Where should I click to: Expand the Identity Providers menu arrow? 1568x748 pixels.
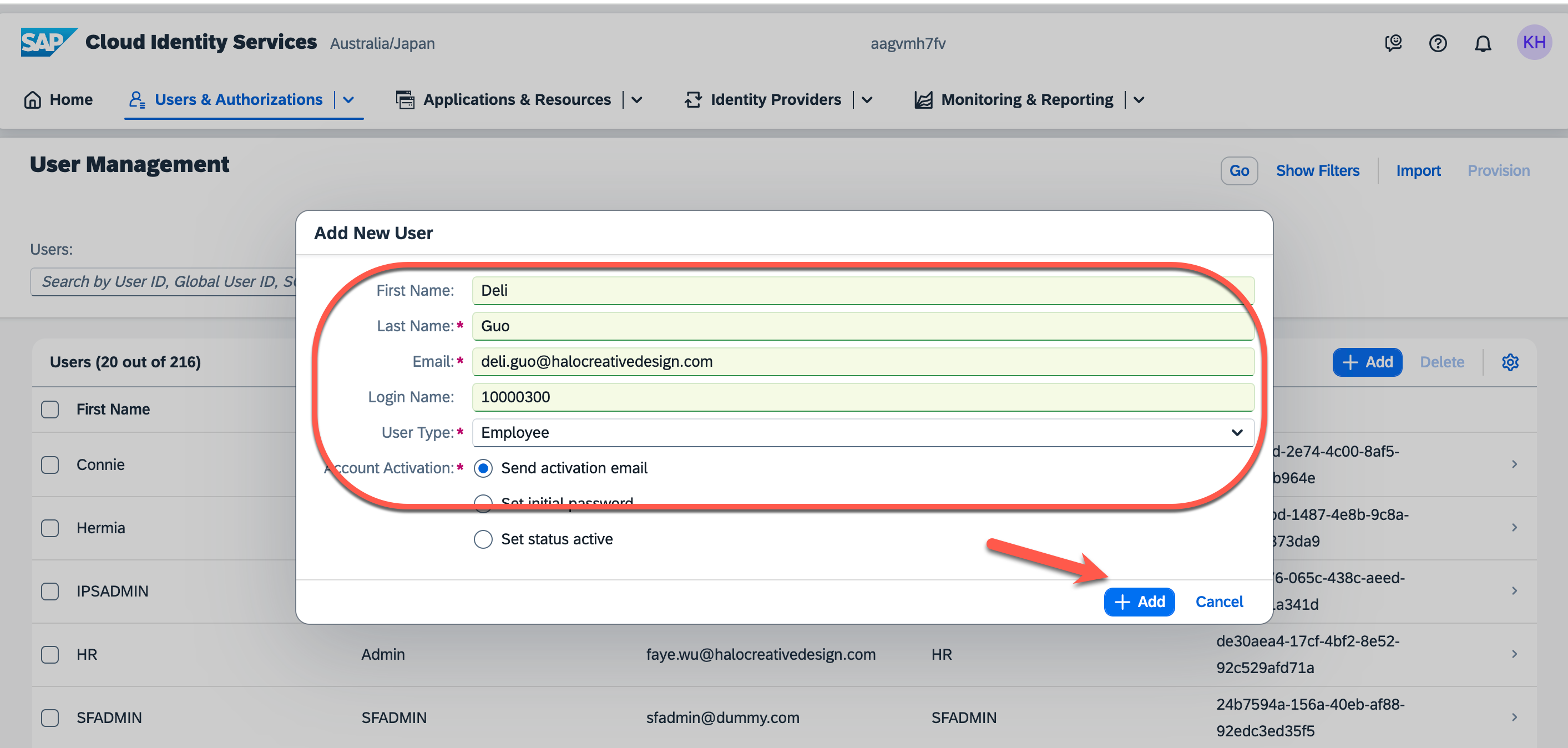867,100
